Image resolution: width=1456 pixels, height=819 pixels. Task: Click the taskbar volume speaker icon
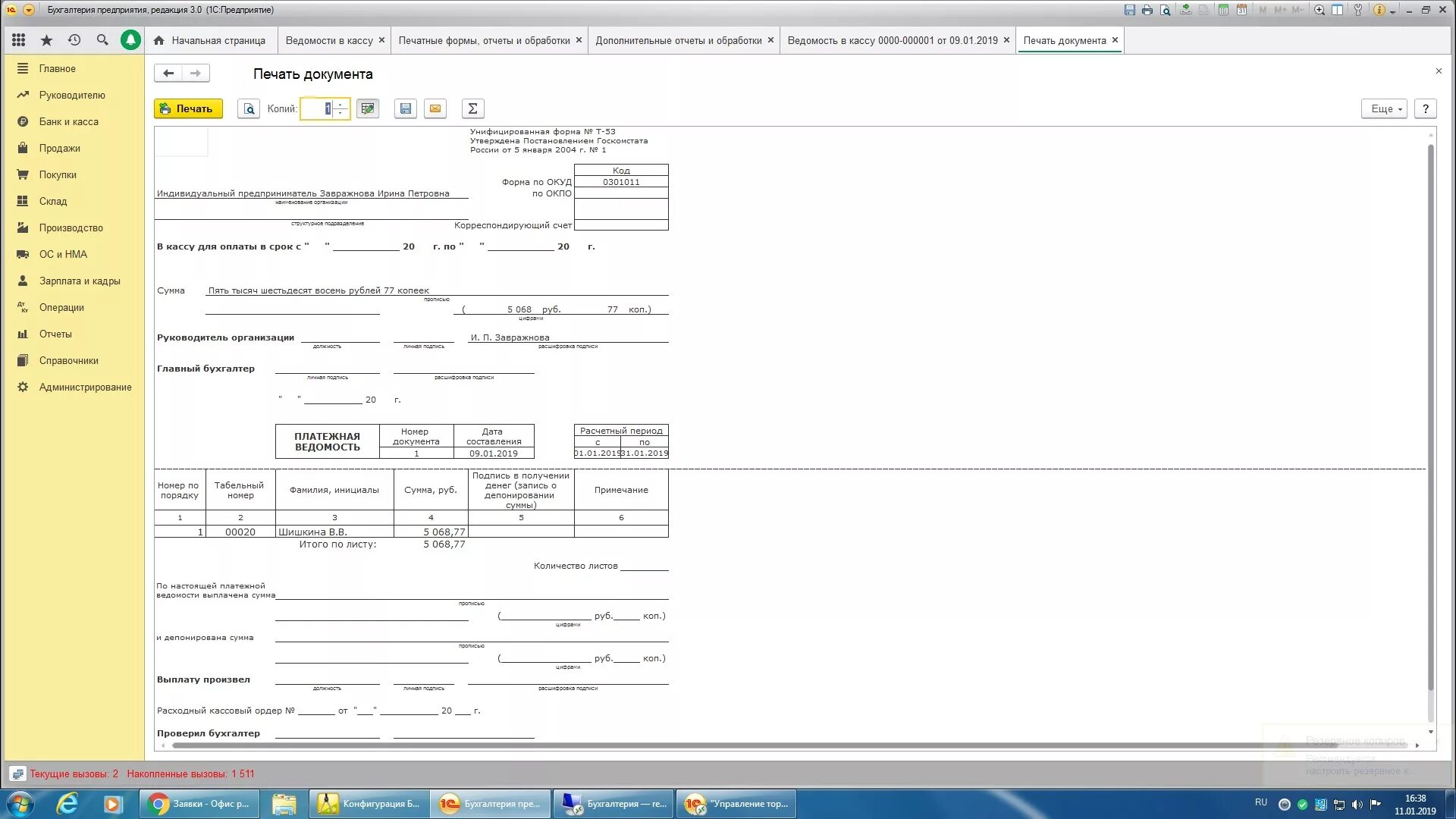pyautogui.click(x=1357, y=804)
